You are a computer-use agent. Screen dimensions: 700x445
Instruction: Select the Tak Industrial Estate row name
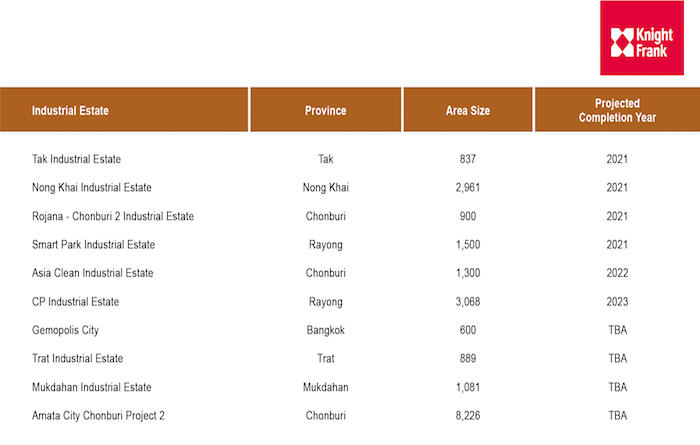pyautogui.click(x=76, y=159)
